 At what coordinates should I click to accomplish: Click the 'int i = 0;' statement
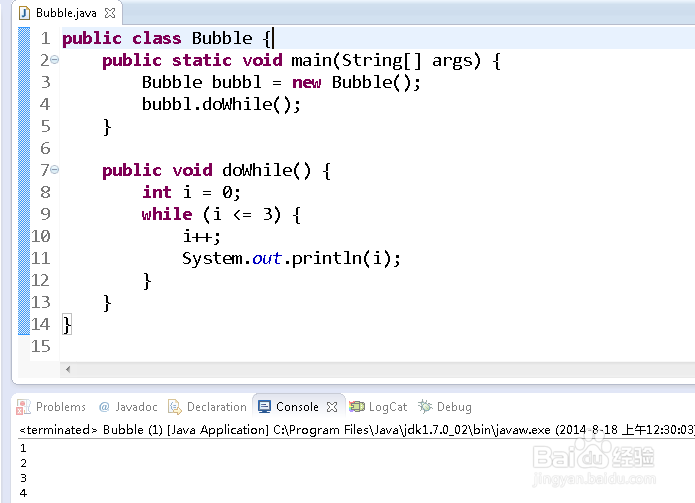191,192
